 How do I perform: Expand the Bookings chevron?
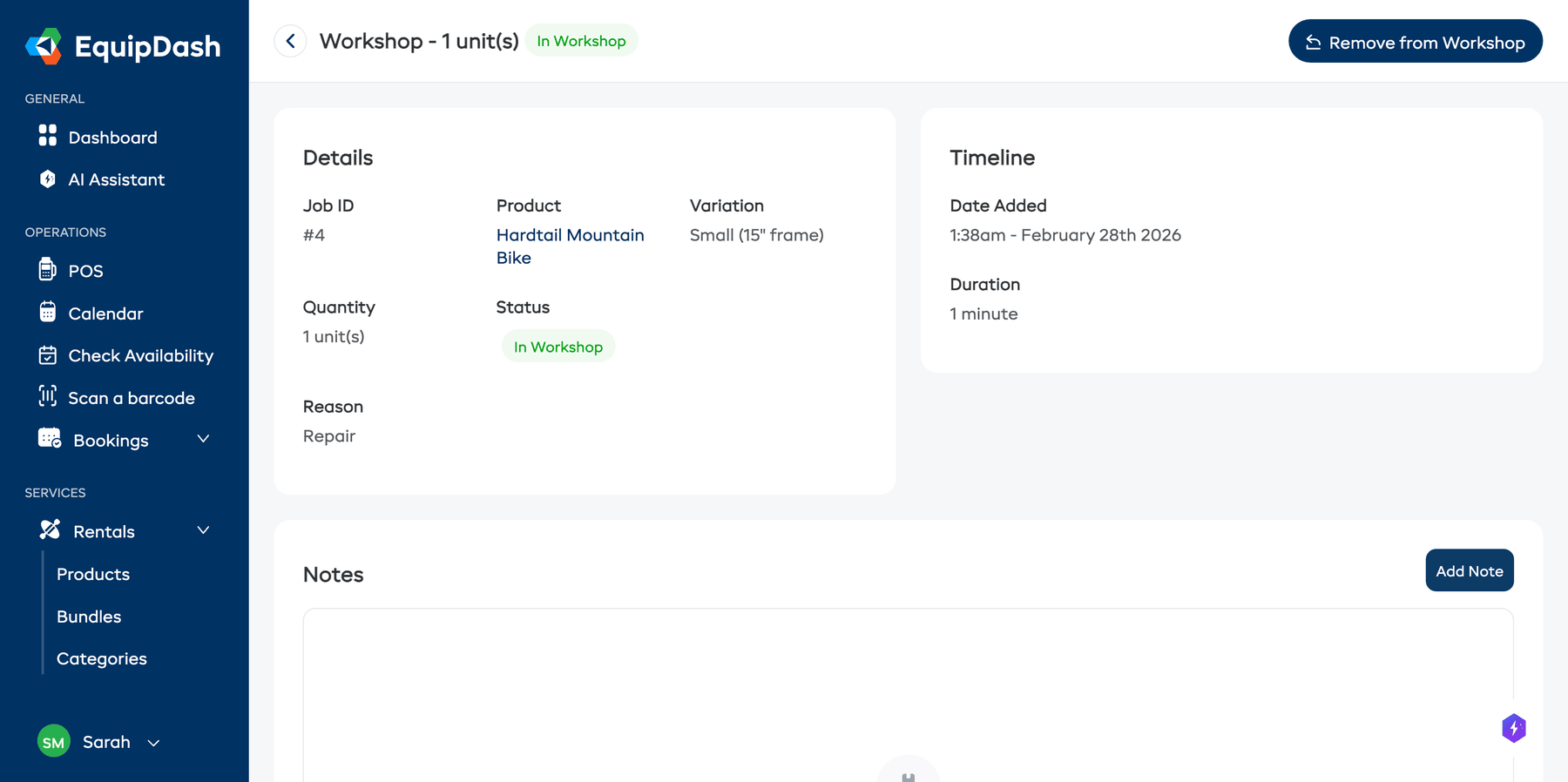(x=203, y=439)
